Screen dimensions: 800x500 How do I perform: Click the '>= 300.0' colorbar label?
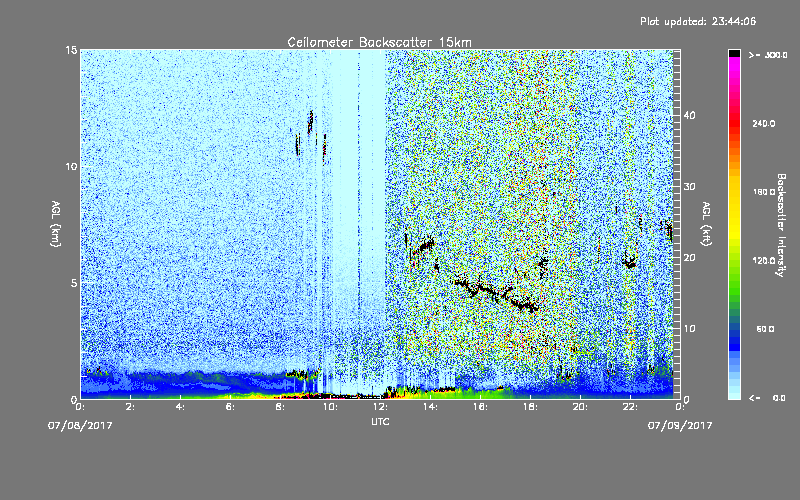tap(768, 55)
